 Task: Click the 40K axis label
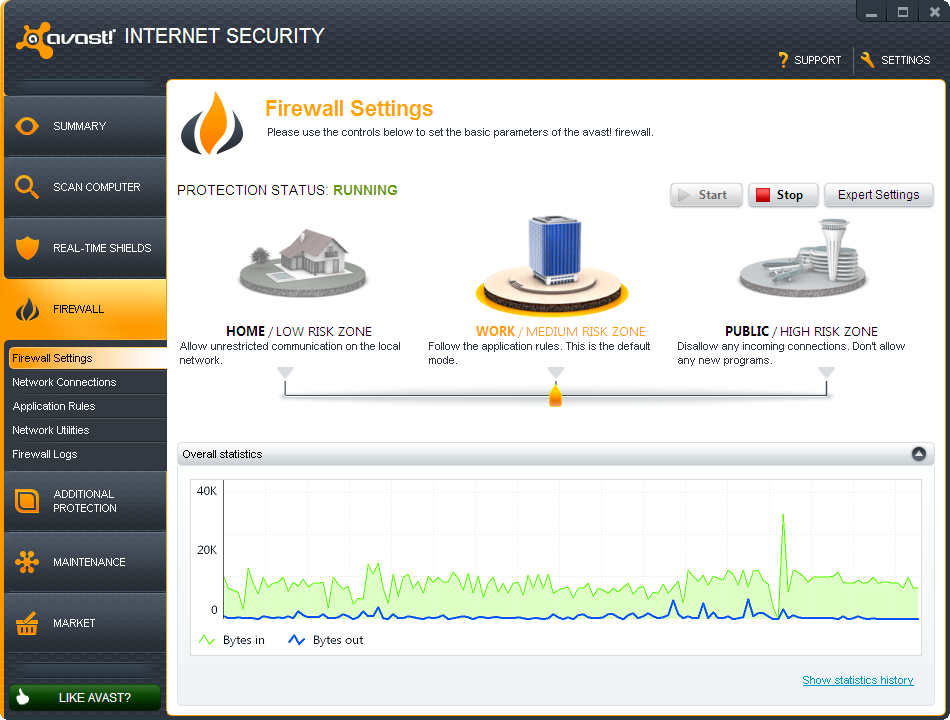tap(207, 491)
